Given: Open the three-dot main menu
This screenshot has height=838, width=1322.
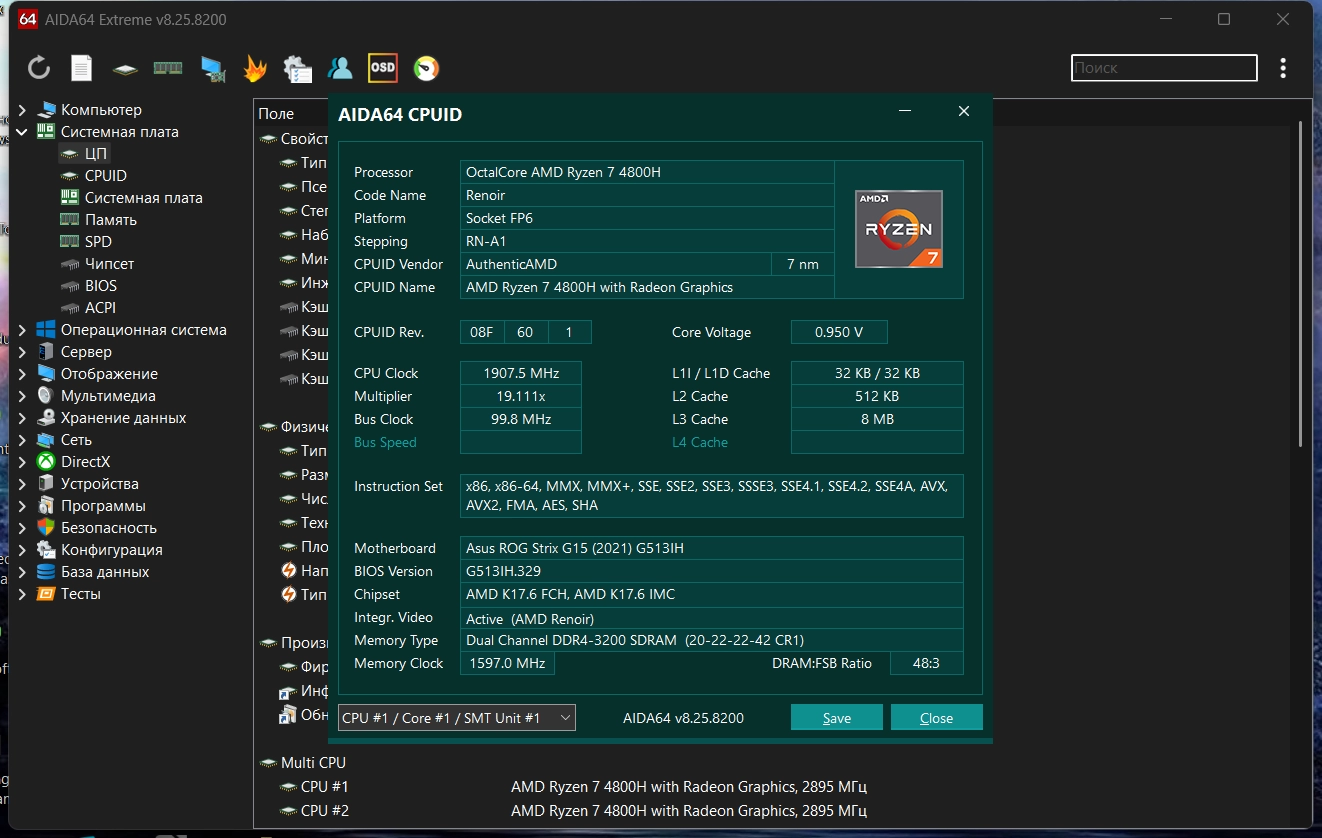Looking at the screenshot, I should click(1283, 68).
